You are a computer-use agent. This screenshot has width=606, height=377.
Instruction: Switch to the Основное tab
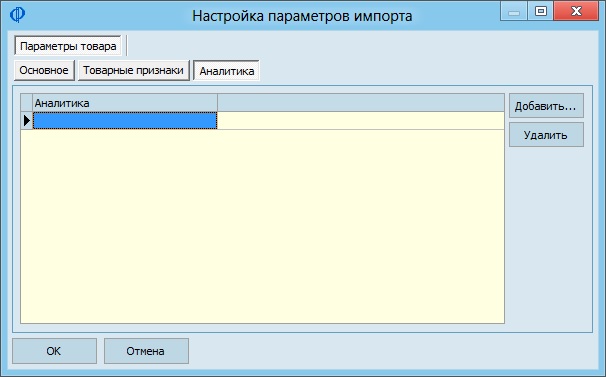point(44,70)
